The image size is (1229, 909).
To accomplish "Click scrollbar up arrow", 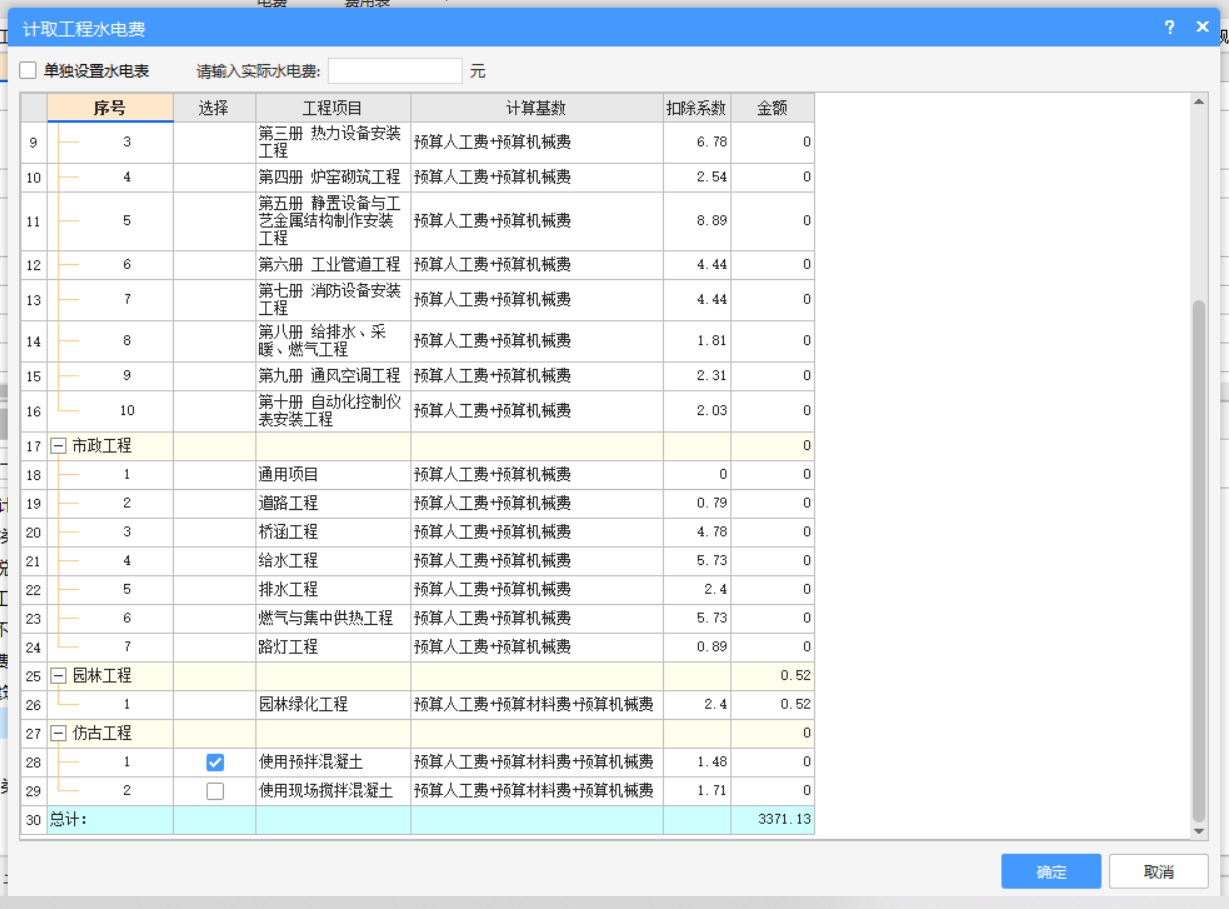I will [1199, 102].
